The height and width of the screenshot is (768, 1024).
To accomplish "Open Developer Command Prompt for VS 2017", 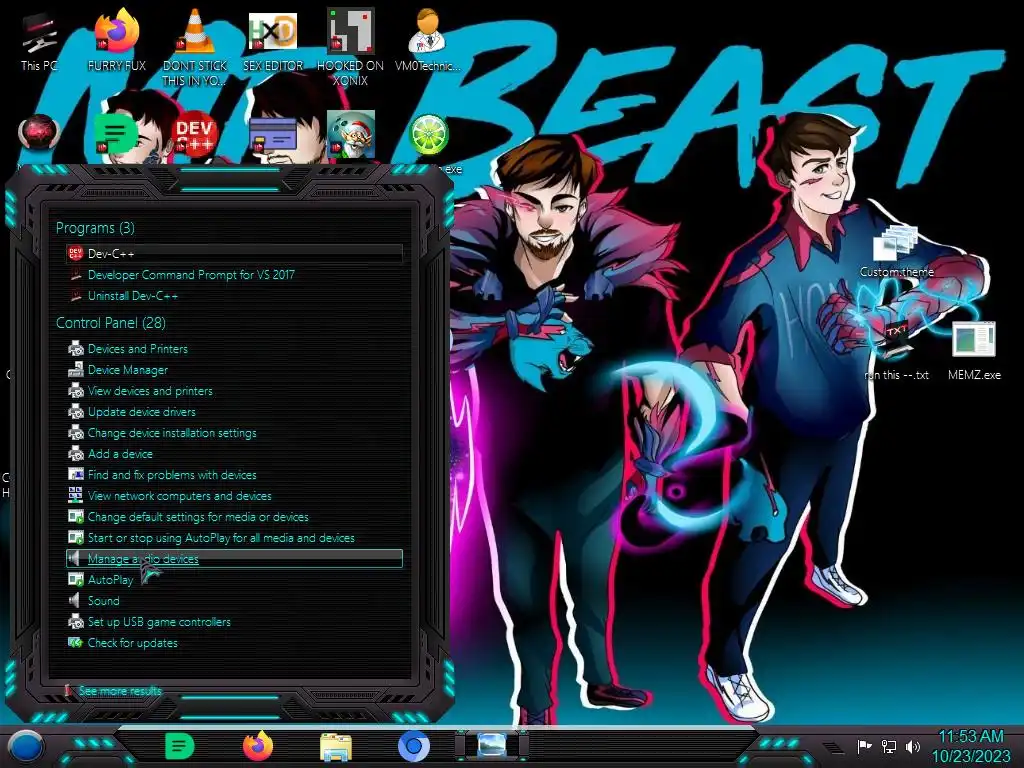I will click(x=234, y=274).
